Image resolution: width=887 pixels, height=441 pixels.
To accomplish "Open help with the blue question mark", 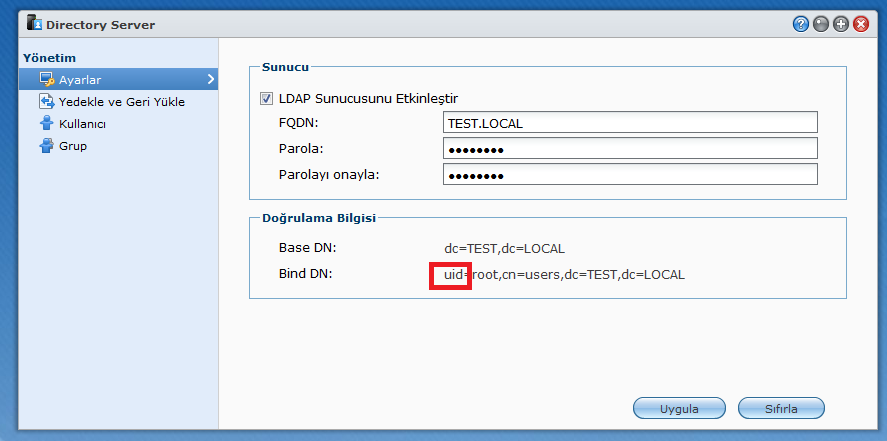I will 801,24.
